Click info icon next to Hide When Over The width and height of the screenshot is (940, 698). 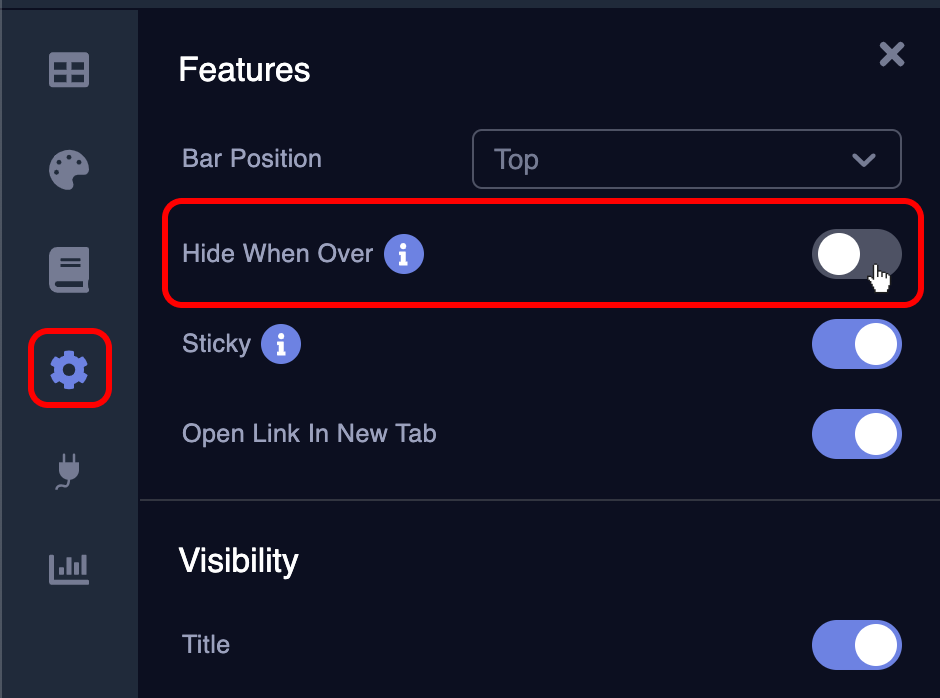(x=404, y=254)
